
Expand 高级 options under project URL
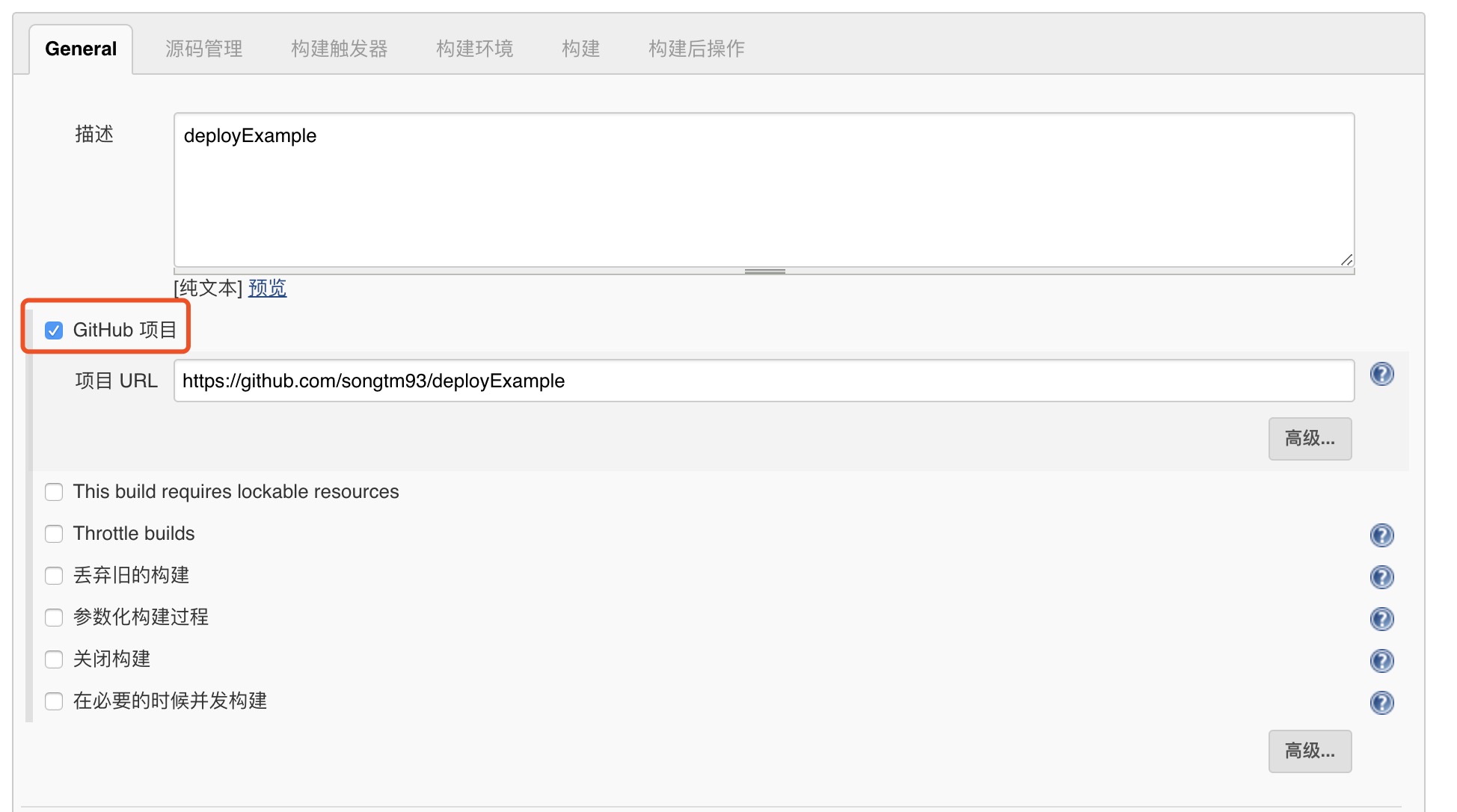coord(1309,438)
